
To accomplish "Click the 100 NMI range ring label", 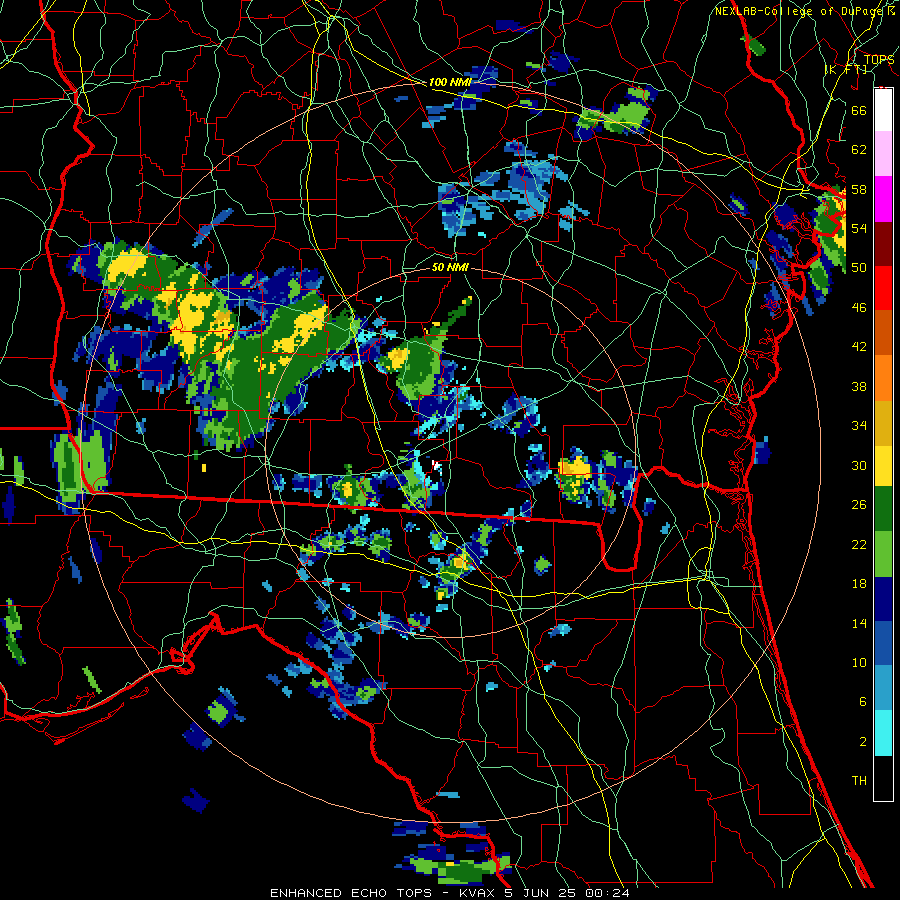I will coord(450,83).
